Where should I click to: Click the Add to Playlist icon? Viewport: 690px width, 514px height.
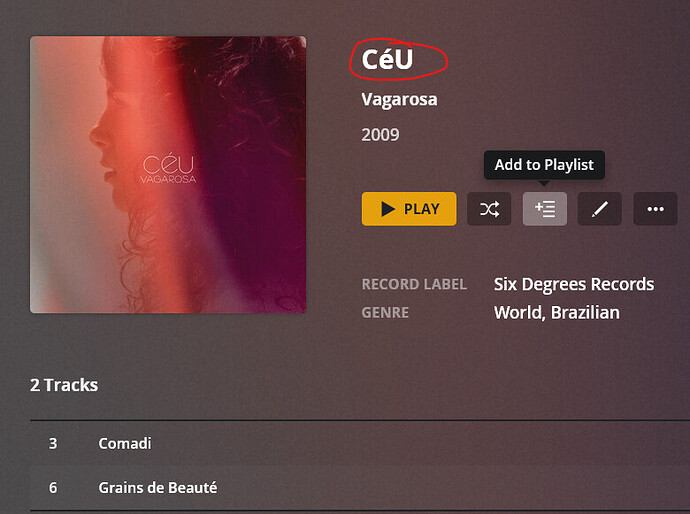pyautogui.click(x=544, y=209)
